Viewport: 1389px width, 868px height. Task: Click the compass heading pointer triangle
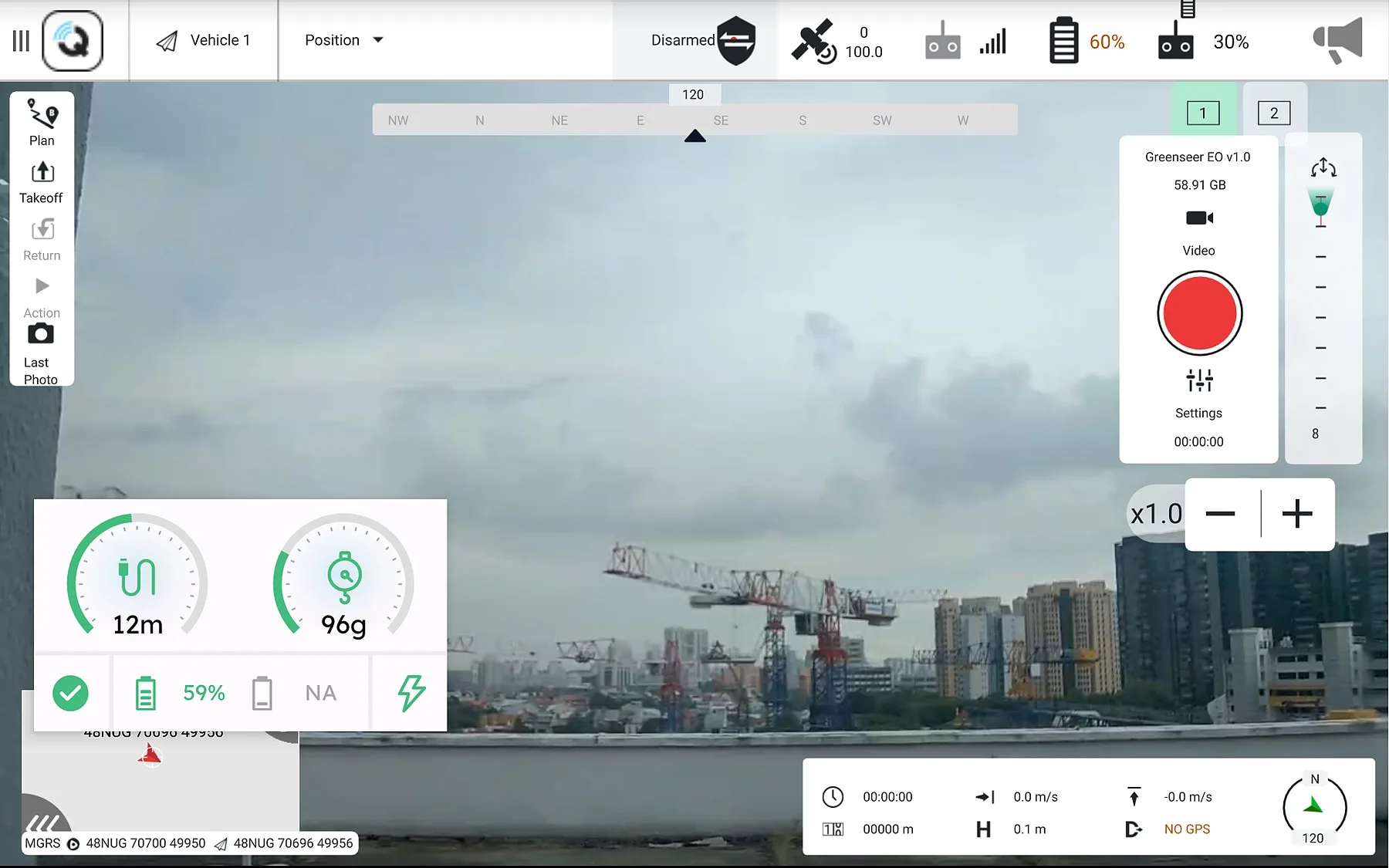tap(695, 136)
